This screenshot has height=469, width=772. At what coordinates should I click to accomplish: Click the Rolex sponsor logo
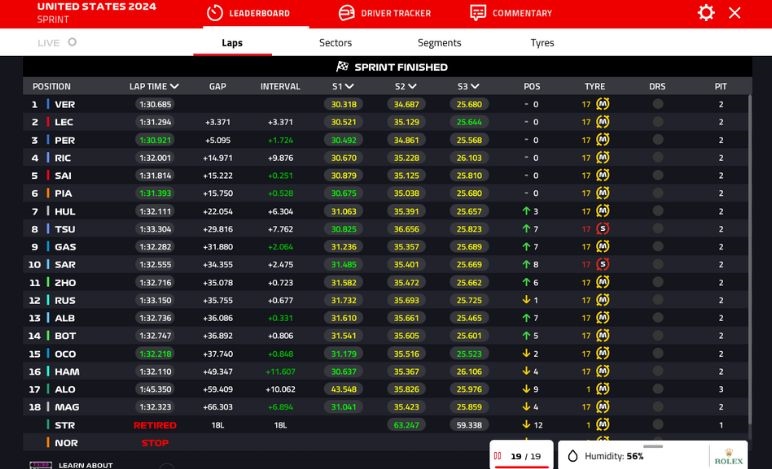coord(727,456)
